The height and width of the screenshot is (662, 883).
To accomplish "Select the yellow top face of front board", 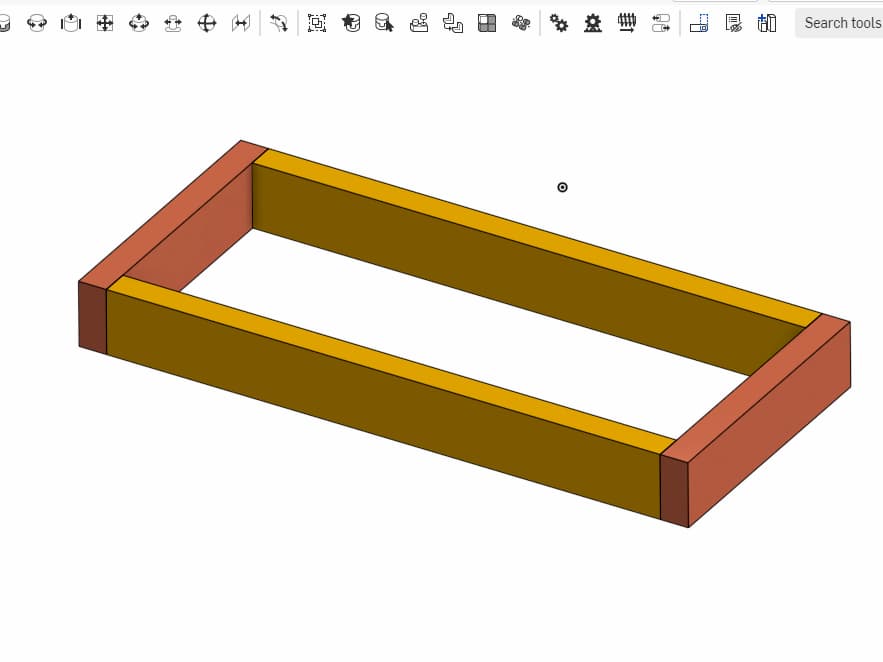I will coord(391,364).
